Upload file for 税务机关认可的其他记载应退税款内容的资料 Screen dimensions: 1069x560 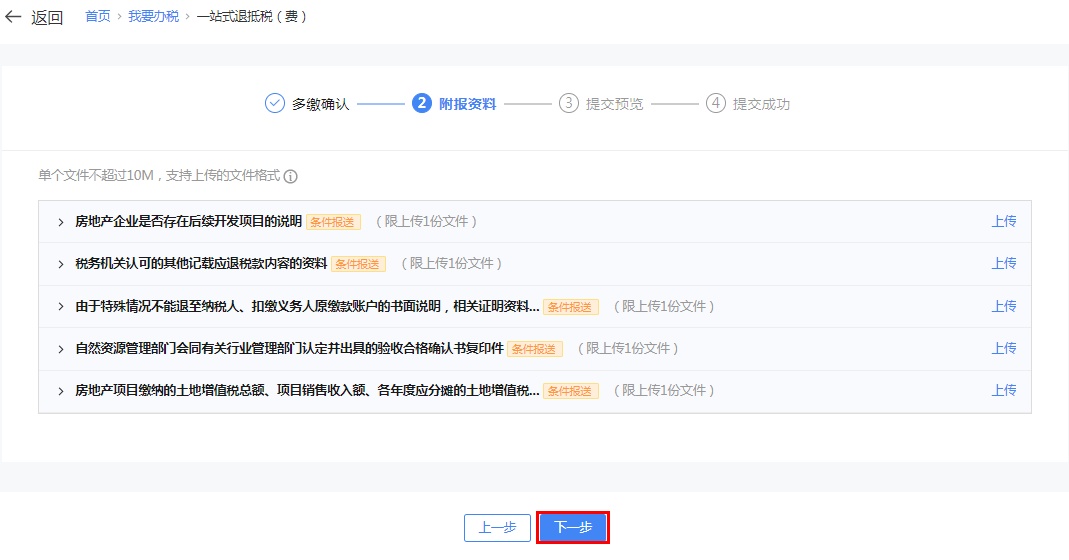tap(1003, 264)
